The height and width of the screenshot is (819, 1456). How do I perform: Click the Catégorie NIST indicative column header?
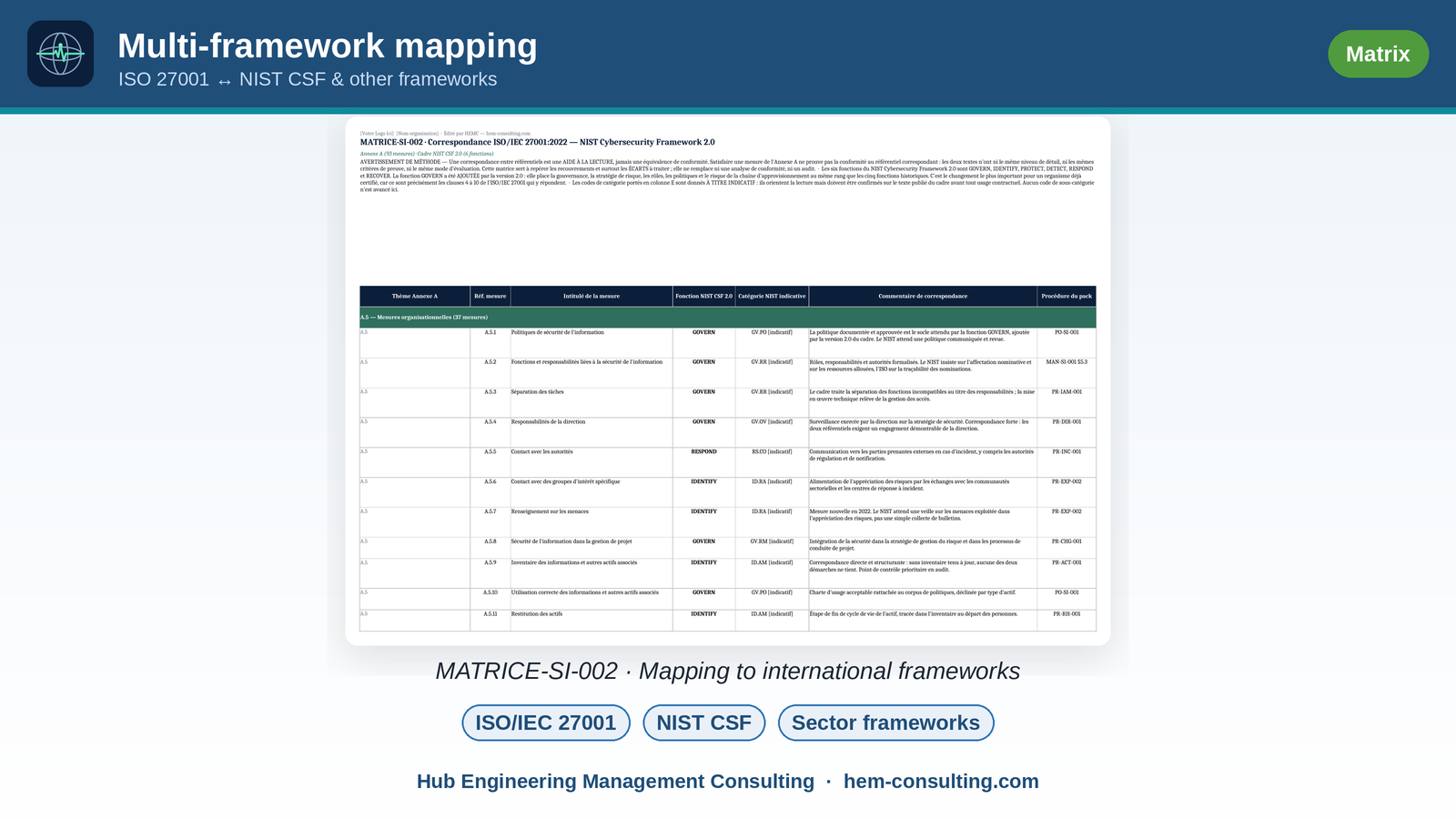772,296
